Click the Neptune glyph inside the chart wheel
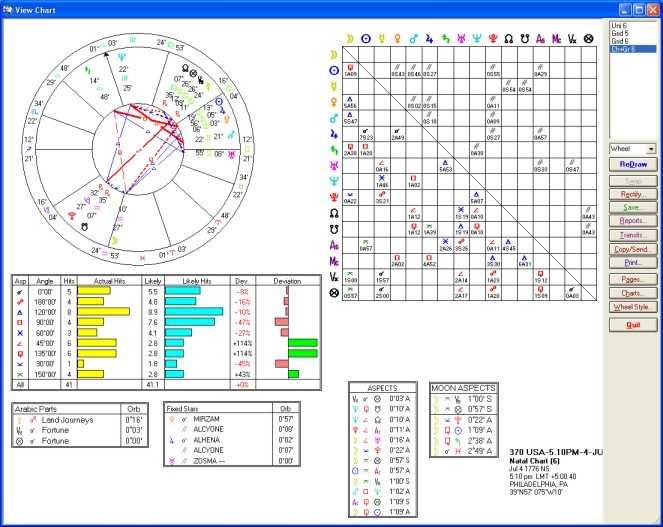 tap(122, 57)
